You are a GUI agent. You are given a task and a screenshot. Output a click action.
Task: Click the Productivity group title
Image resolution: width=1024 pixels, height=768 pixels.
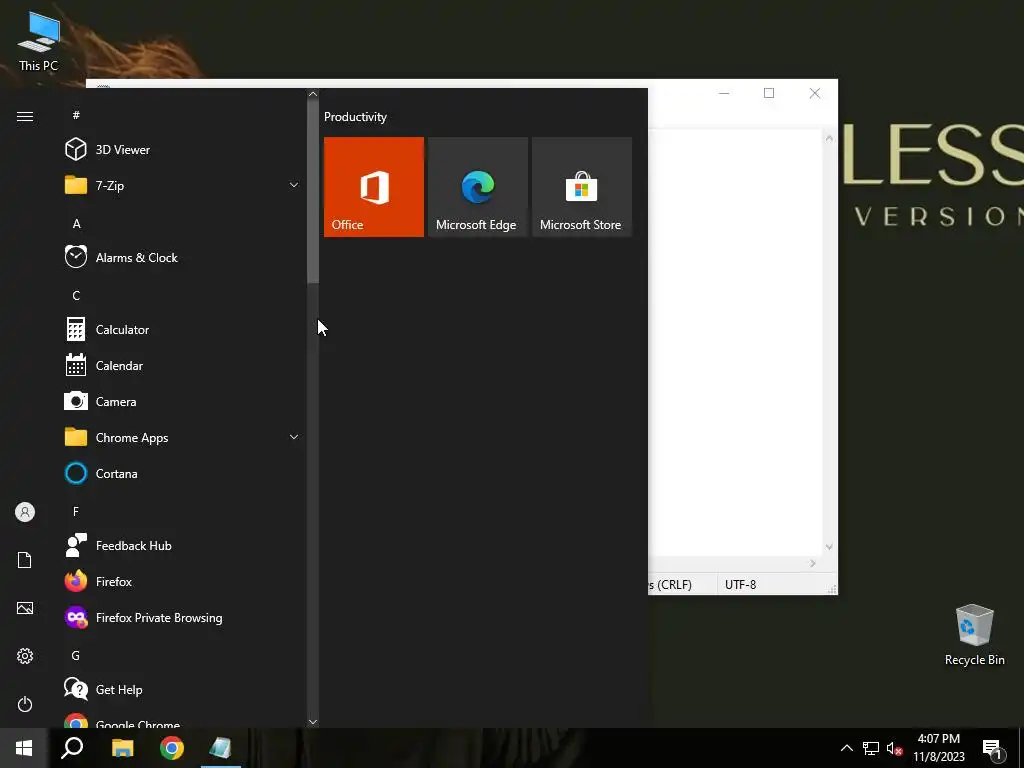pos(355,117)
